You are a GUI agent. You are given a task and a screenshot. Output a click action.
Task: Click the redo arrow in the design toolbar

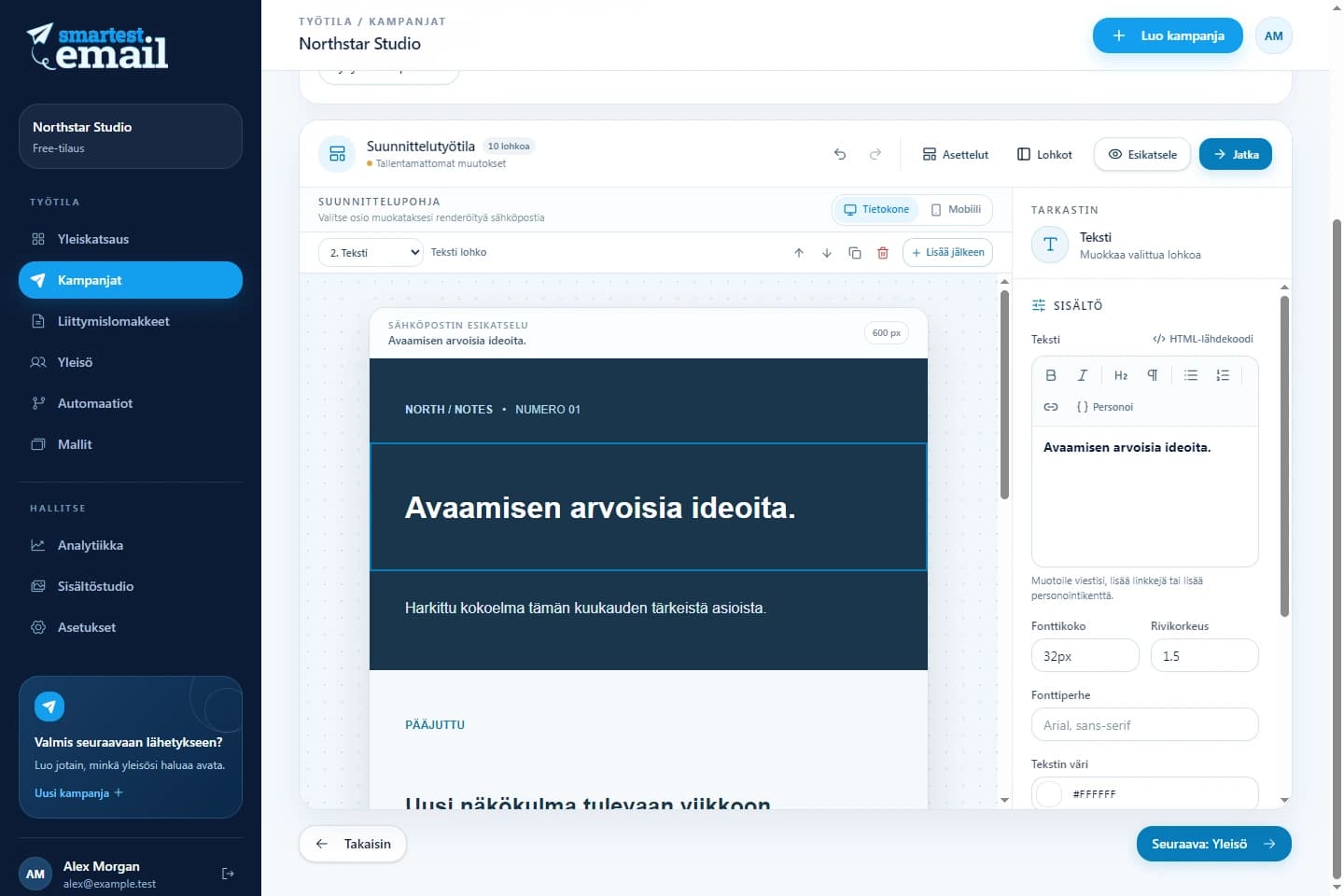tap(875, 154)
